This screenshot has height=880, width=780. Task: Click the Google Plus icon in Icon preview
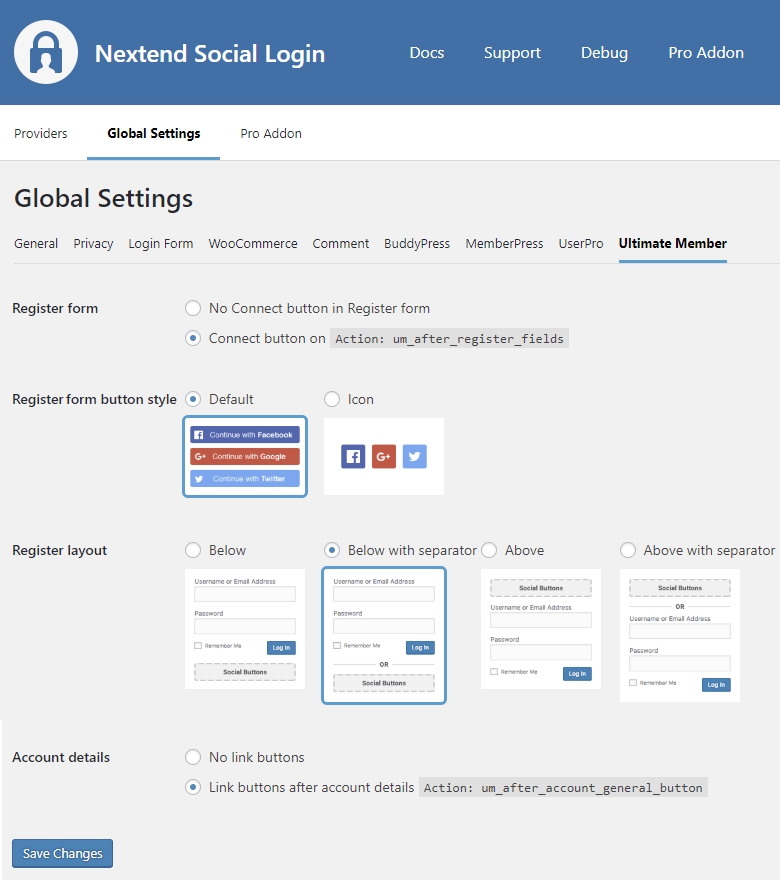384,457
